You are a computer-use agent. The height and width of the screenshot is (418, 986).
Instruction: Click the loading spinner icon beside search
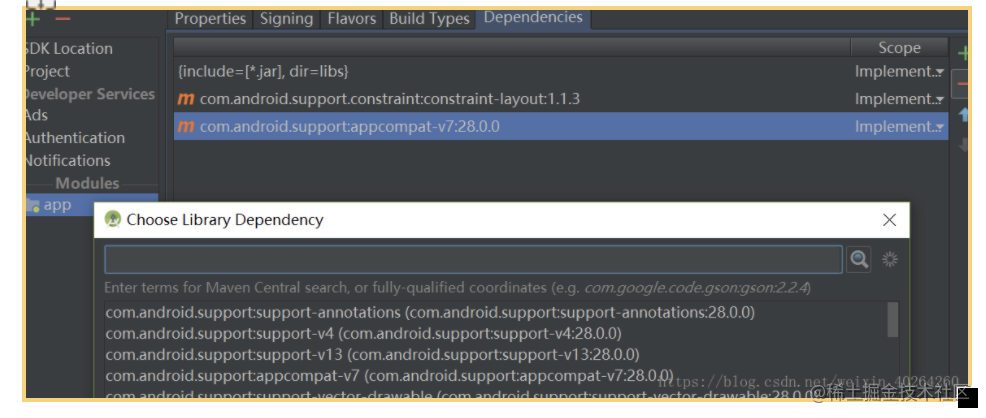889,259
